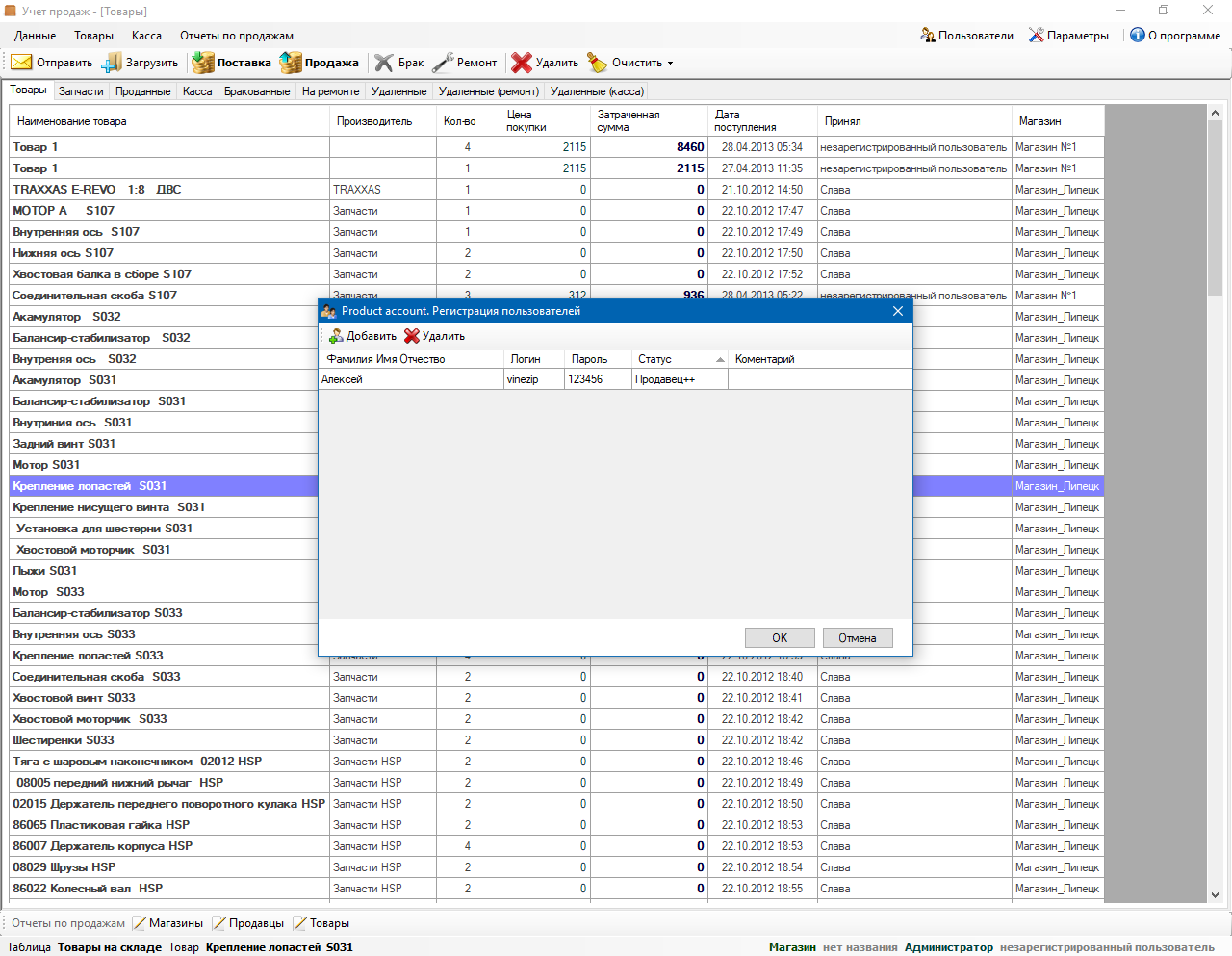Click the Коментарий column header
This screenshot has width=1232, height=956.
tap(819, 359)
